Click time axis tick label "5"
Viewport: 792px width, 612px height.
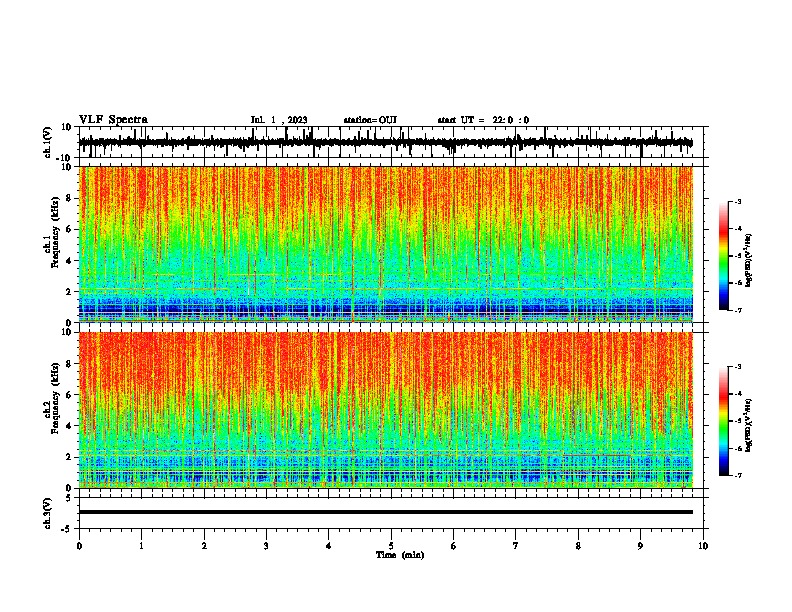tap(391, 546)
